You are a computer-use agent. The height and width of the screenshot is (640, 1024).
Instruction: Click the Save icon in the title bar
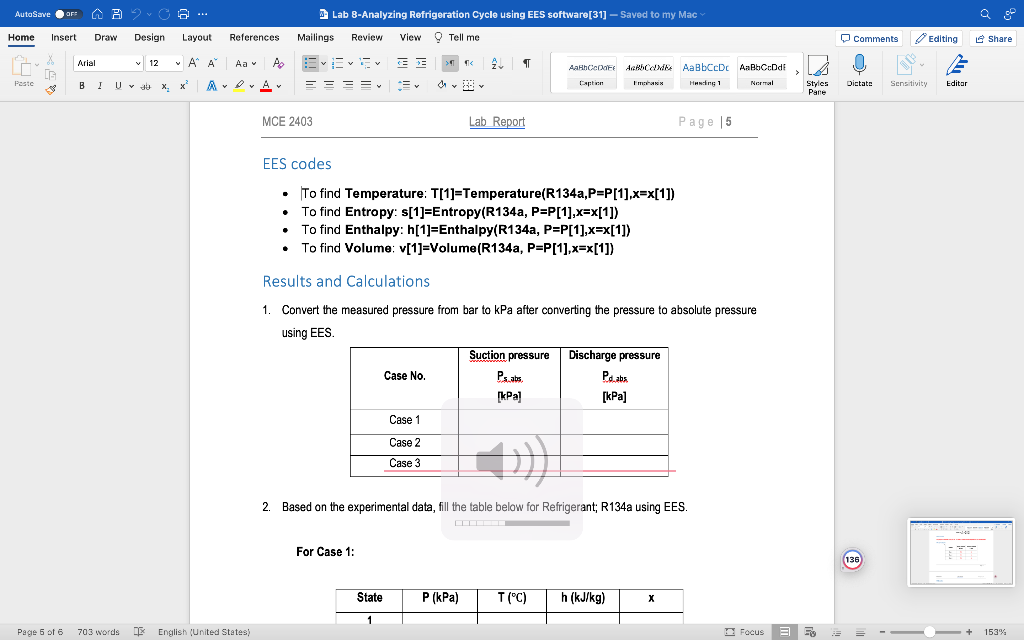tap(116, 14)
